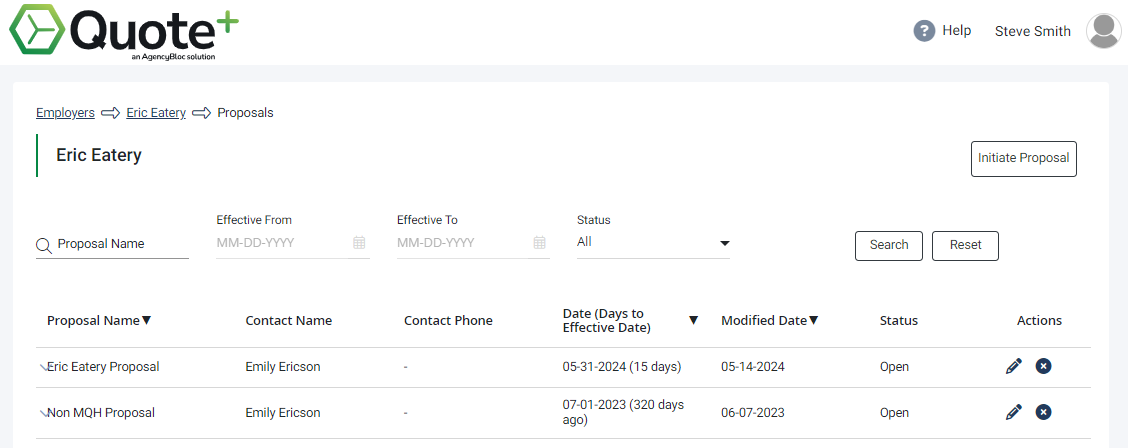Click the Quote+ logo
The width and height of the screenshot is (1128, 448).
[124, 32]
